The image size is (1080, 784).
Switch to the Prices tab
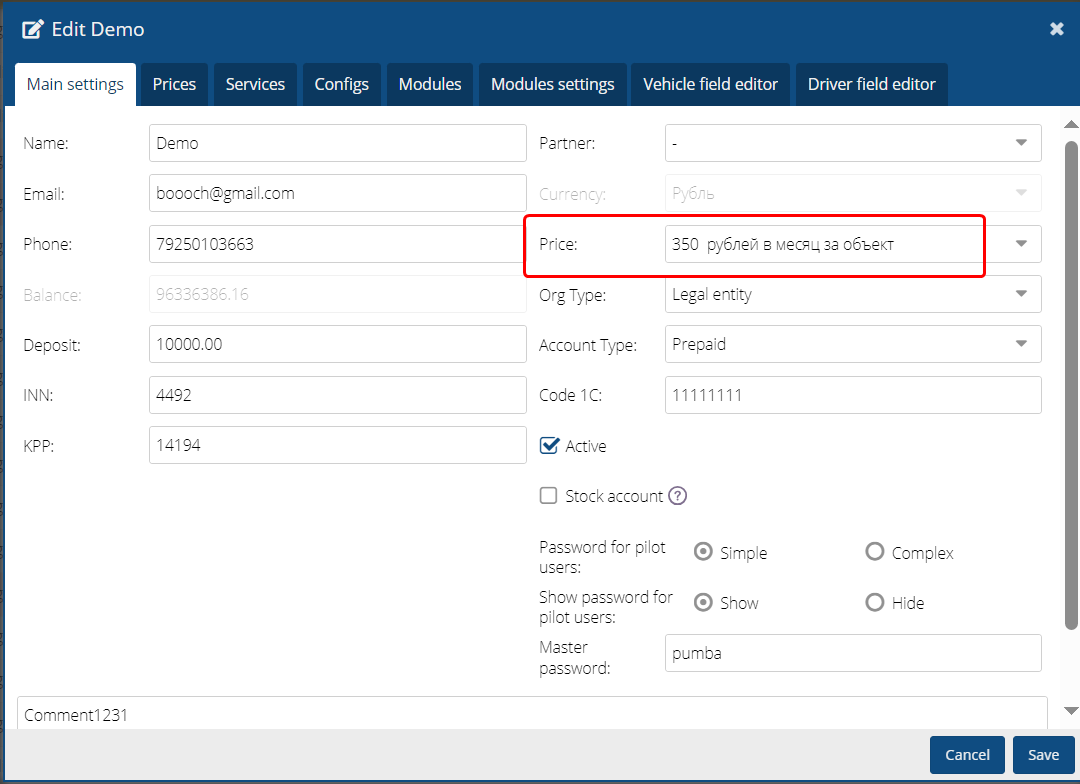pos(174,84)
